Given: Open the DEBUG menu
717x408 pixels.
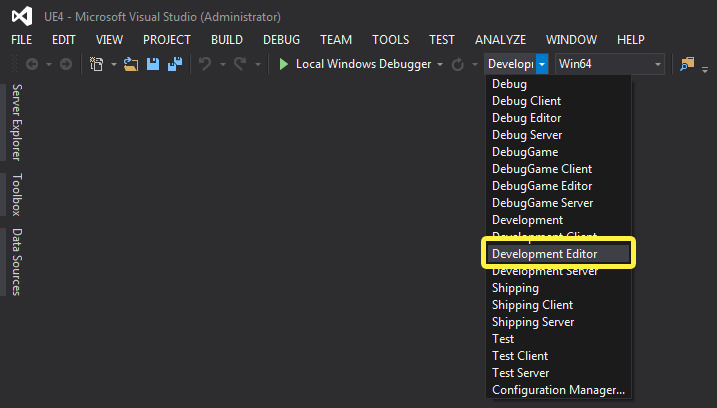Looking at the screenshot, I should (x=281, y=40).
